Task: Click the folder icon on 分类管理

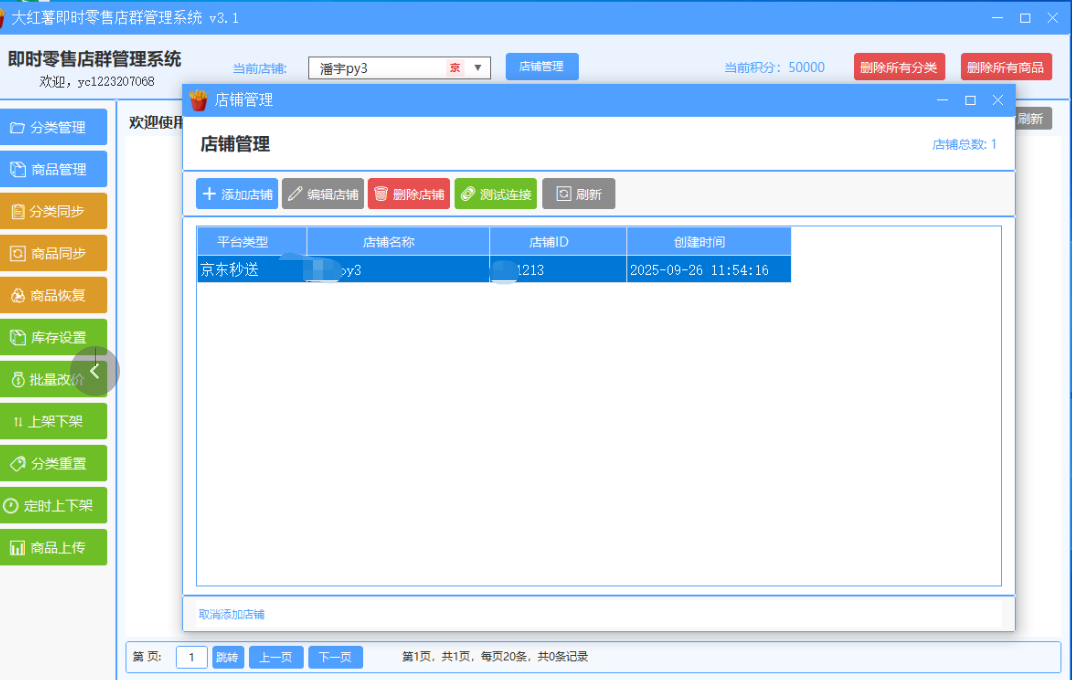Action: (x=17, y=128)
